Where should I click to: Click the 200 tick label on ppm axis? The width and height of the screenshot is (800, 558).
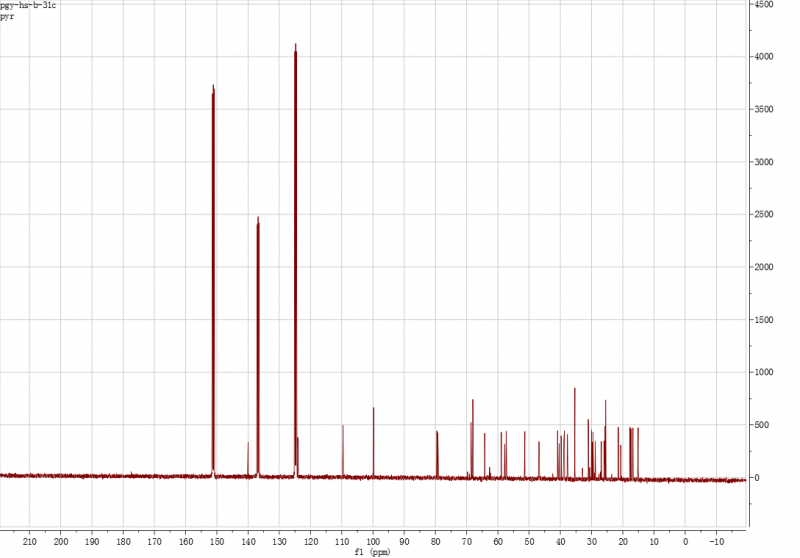(x=61, y=542)
